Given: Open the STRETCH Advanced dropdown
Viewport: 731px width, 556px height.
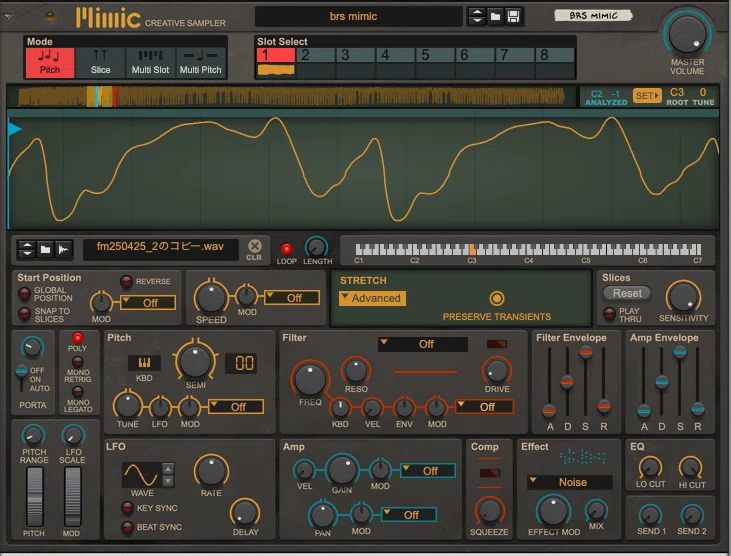Looking at the screenshot, I should (372, 298).
